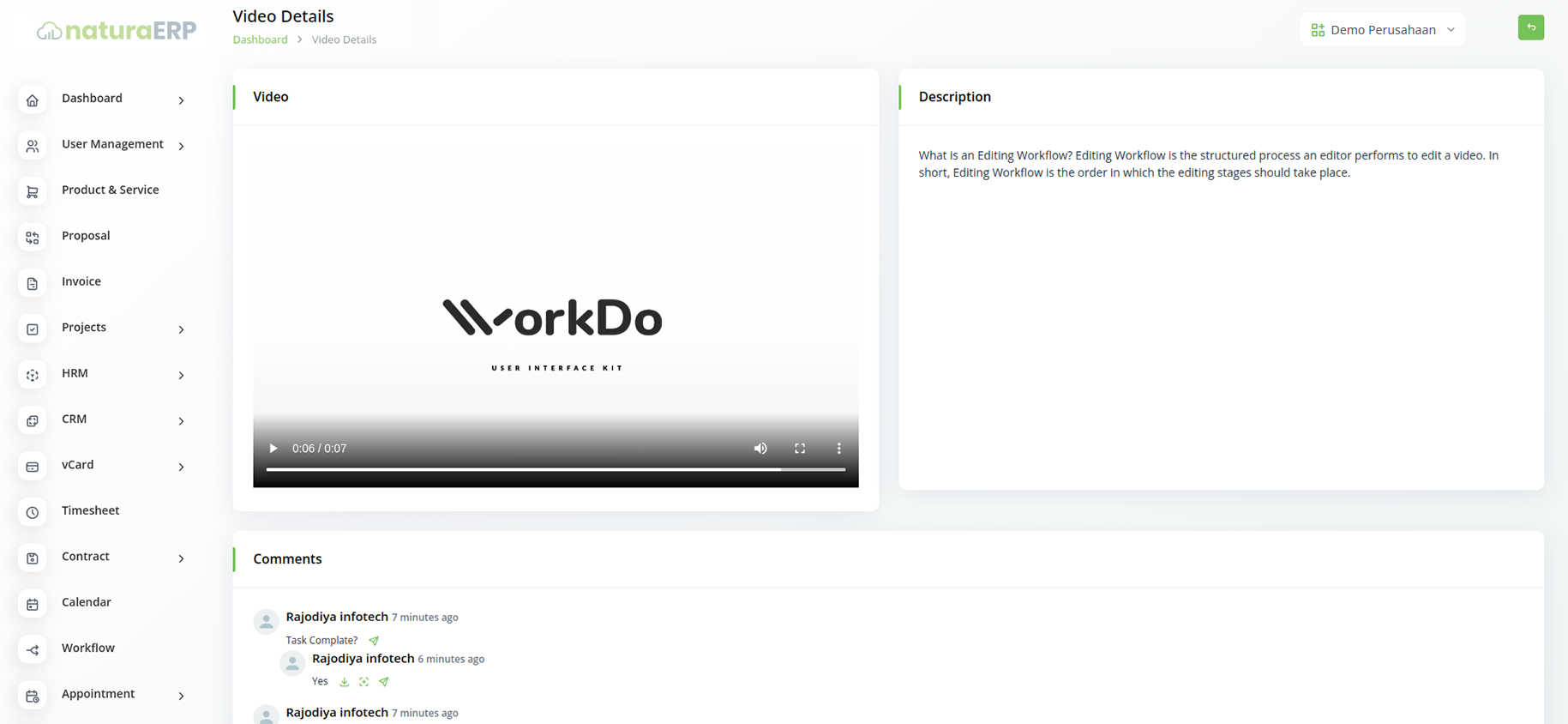Viewport: 1568px width, 724px height.
Task: Click the Invoice document icon
Action: pos(33,283)
